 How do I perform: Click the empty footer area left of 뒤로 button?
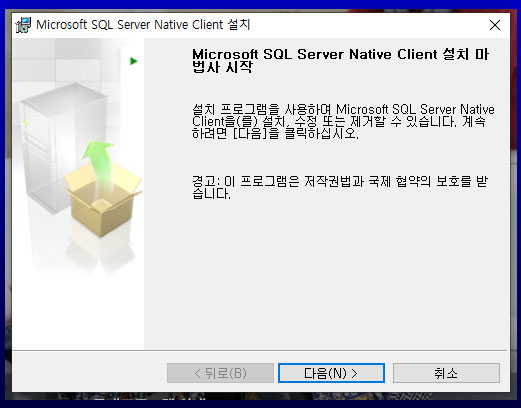pos(89,373)
